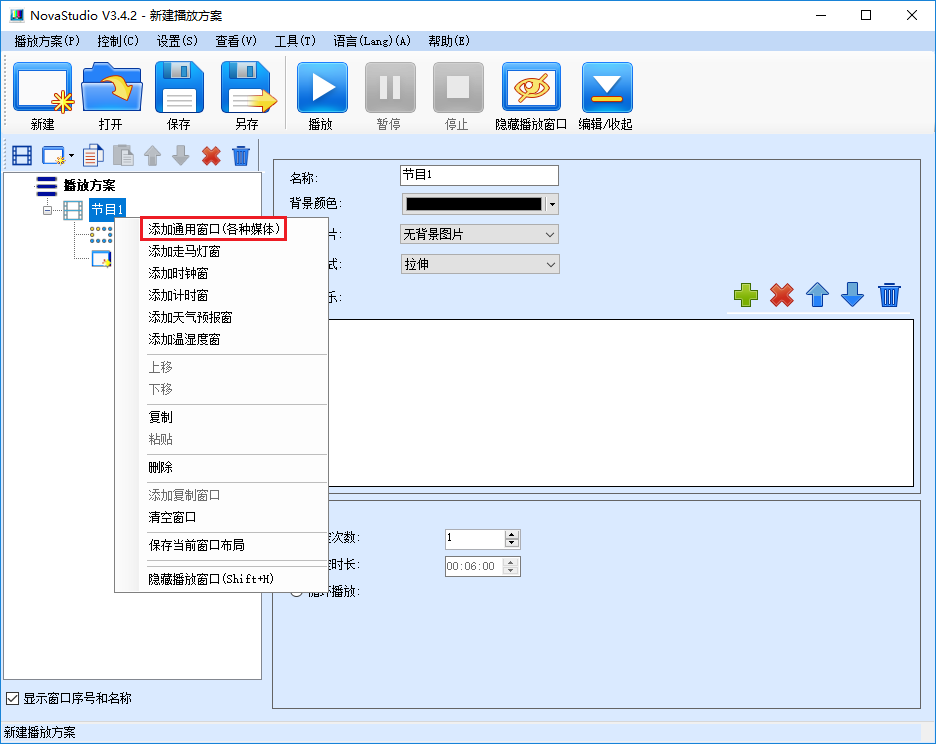Open the 背景颜色 color dropdown
The width and height of the screenshot is (936, 744).
pos(551,204)
